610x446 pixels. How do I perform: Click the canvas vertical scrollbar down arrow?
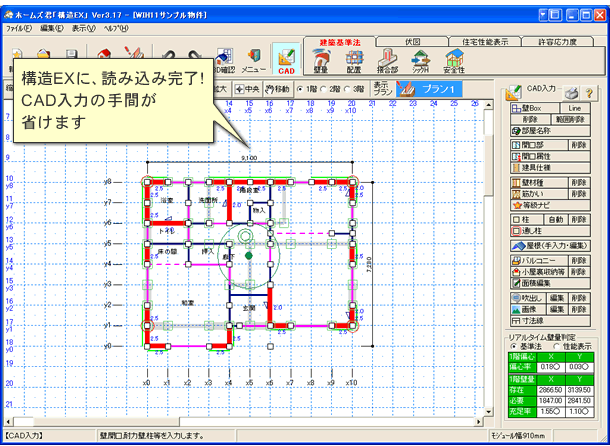pos(489,412)
